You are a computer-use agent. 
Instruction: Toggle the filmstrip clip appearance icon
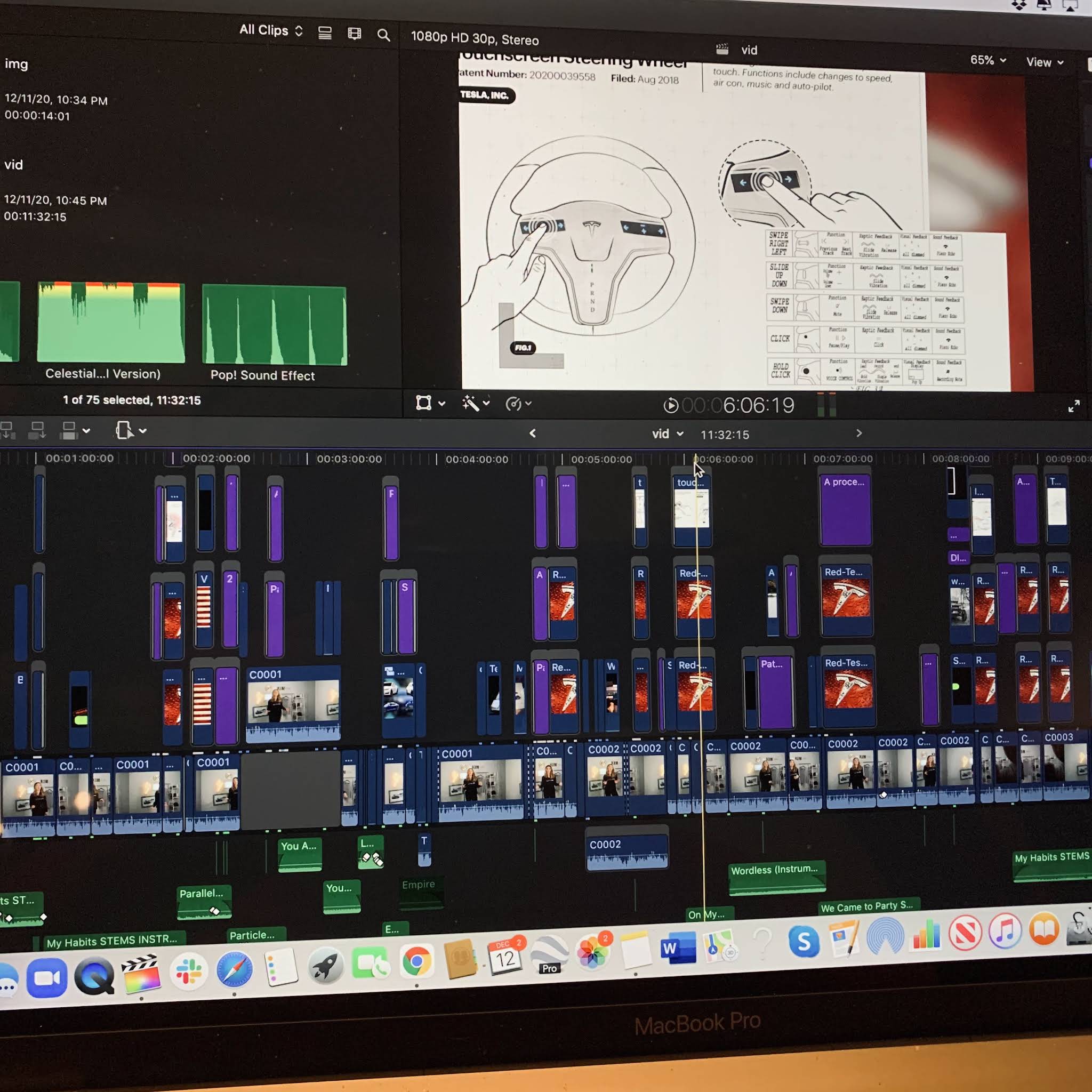(355, 34)
